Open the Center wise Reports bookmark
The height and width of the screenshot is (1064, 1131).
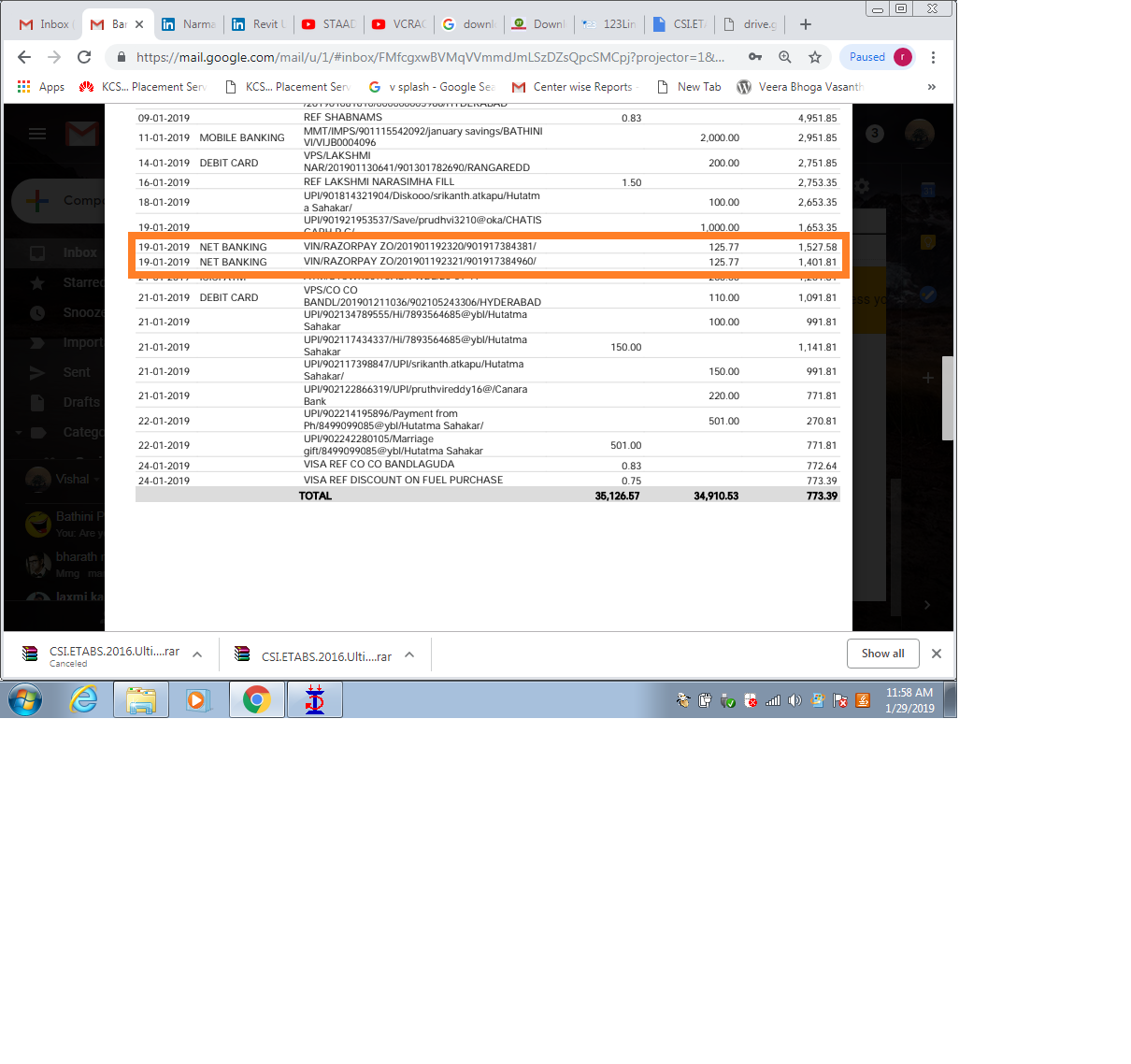[572, 87]
